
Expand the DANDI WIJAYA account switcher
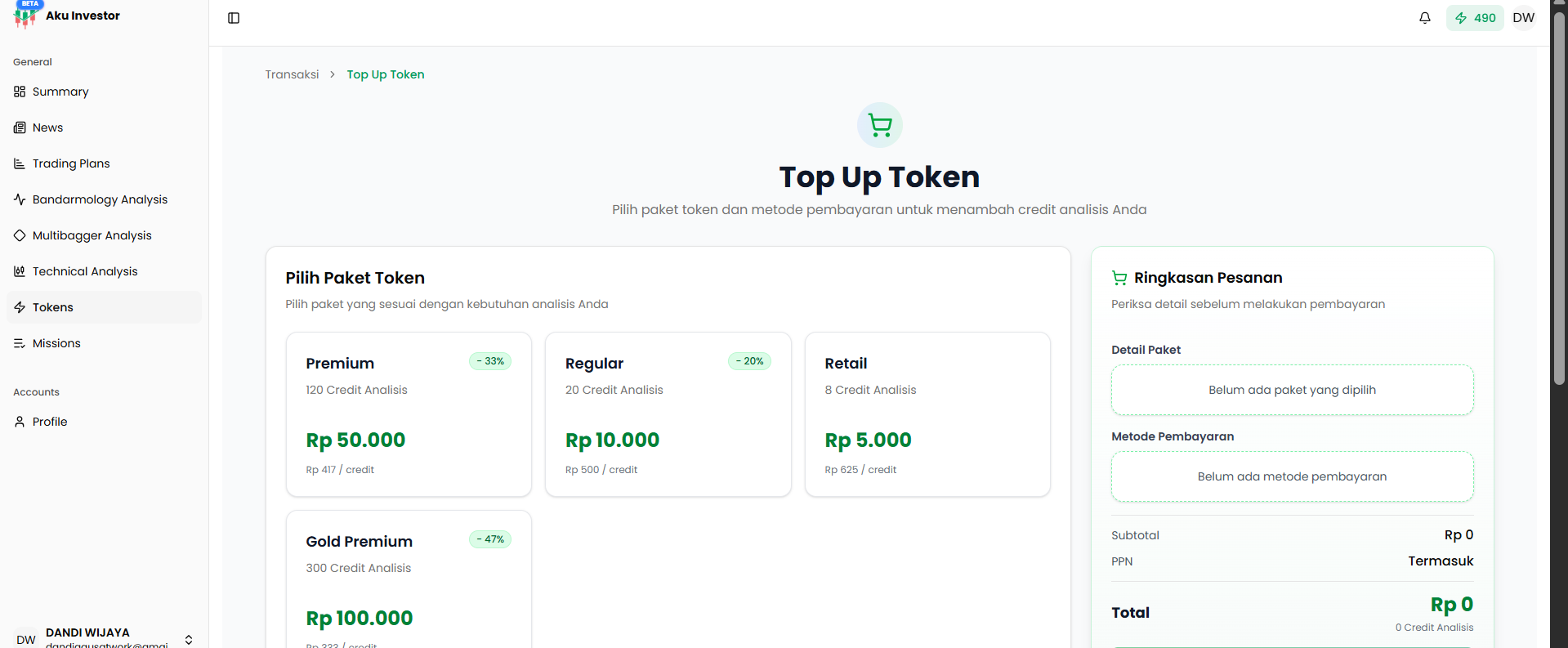coord(189,639)
